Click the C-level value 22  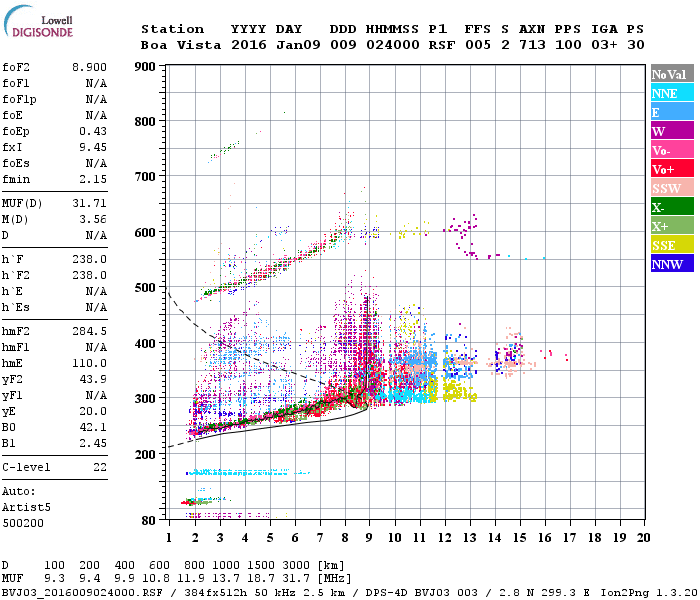(100, 467)
